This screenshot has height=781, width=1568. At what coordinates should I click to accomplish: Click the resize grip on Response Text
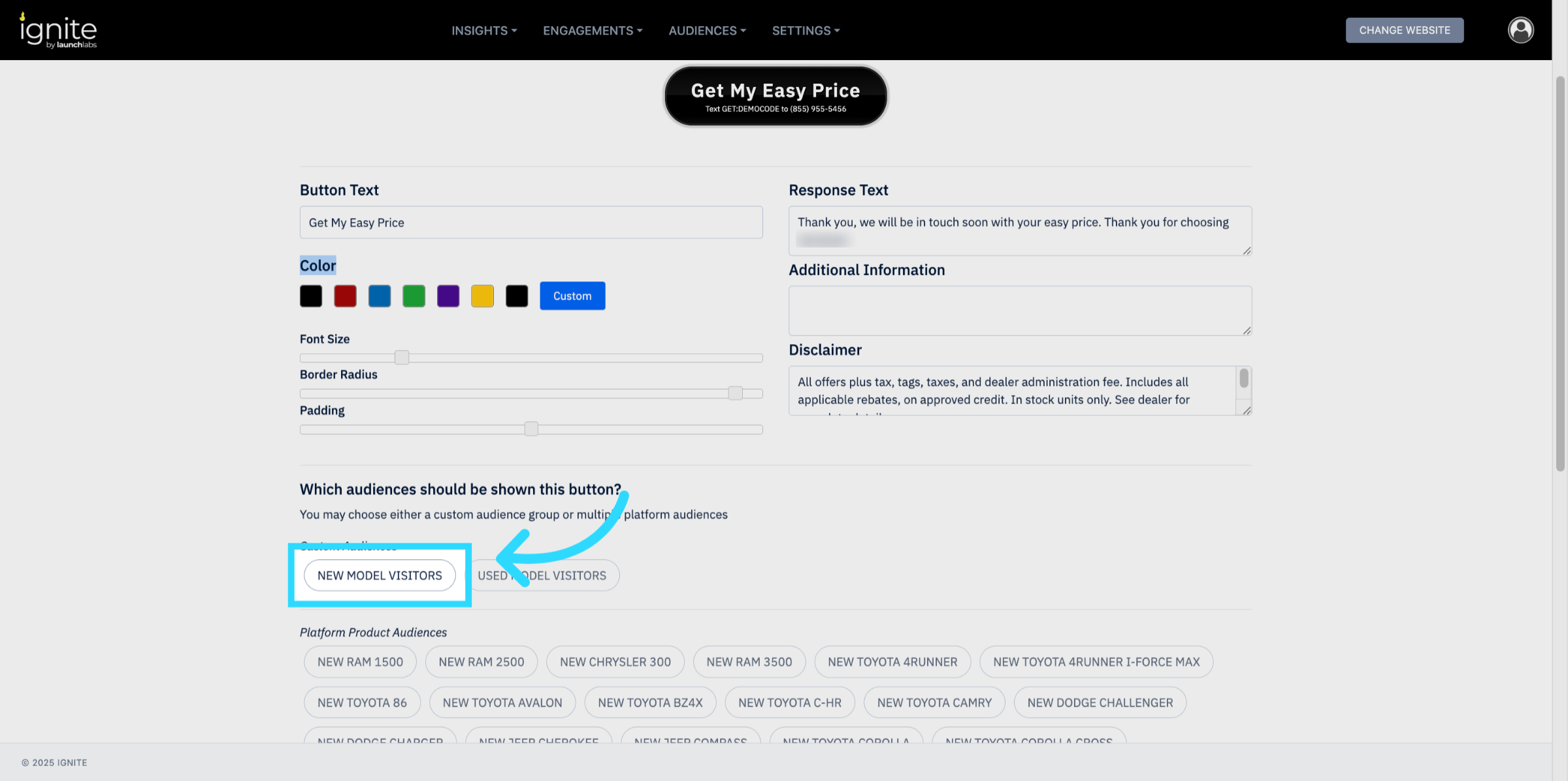point(1247,251)
